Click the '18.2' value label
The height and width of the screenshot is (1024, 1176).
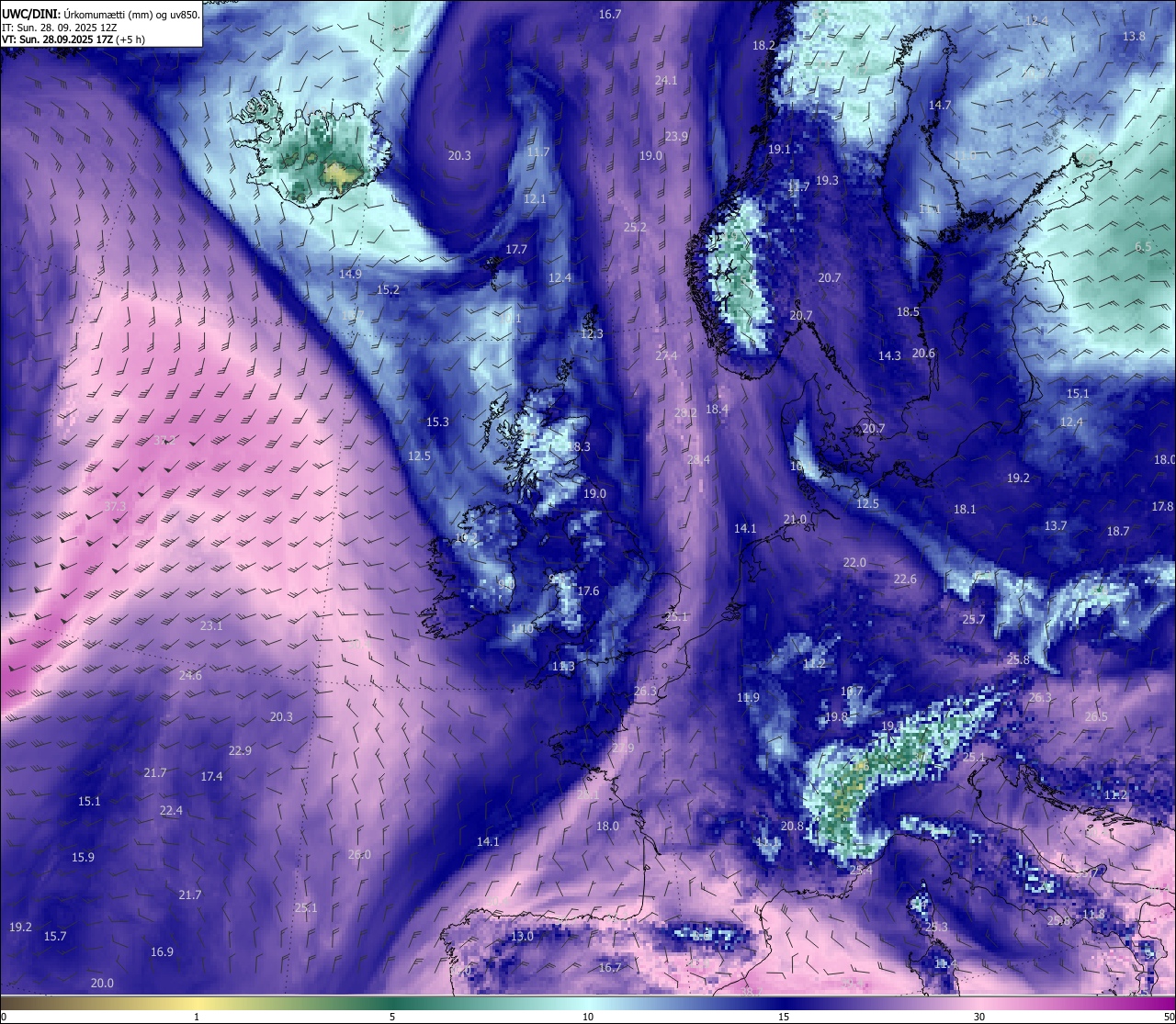pos(763,45)
